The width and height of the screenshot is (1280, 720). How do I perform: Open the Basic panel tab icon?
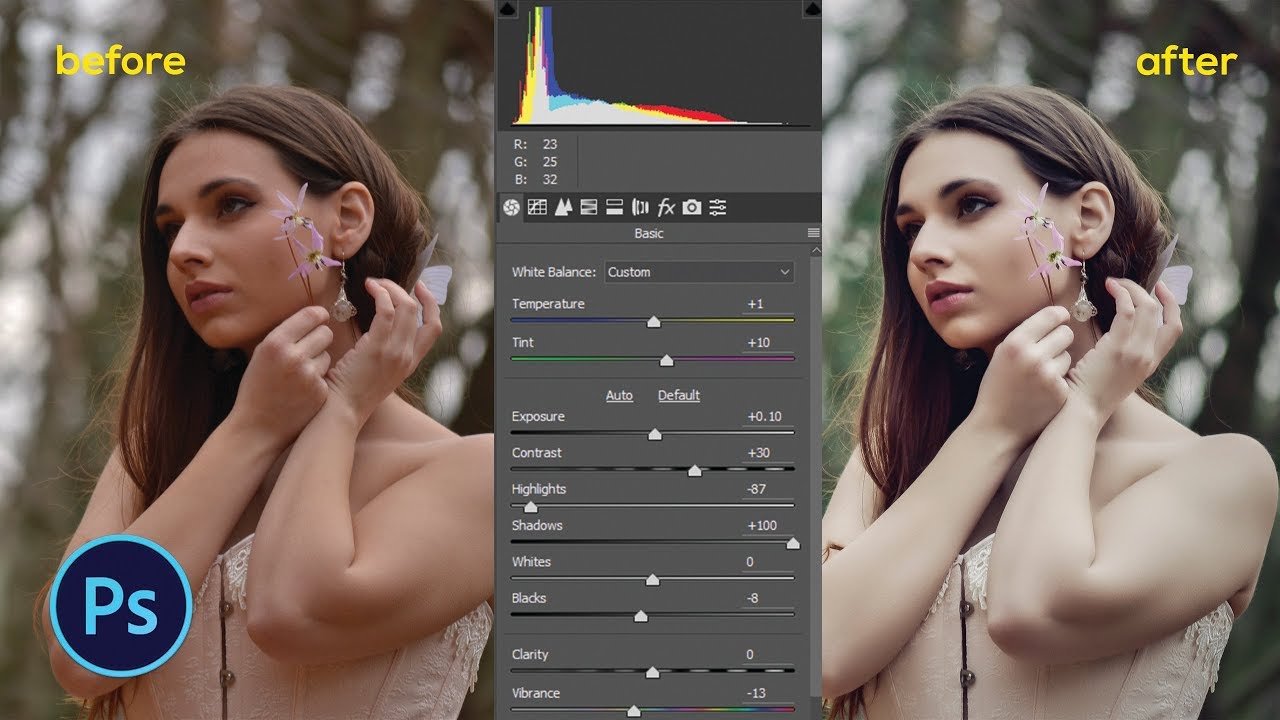pos(511,207)
